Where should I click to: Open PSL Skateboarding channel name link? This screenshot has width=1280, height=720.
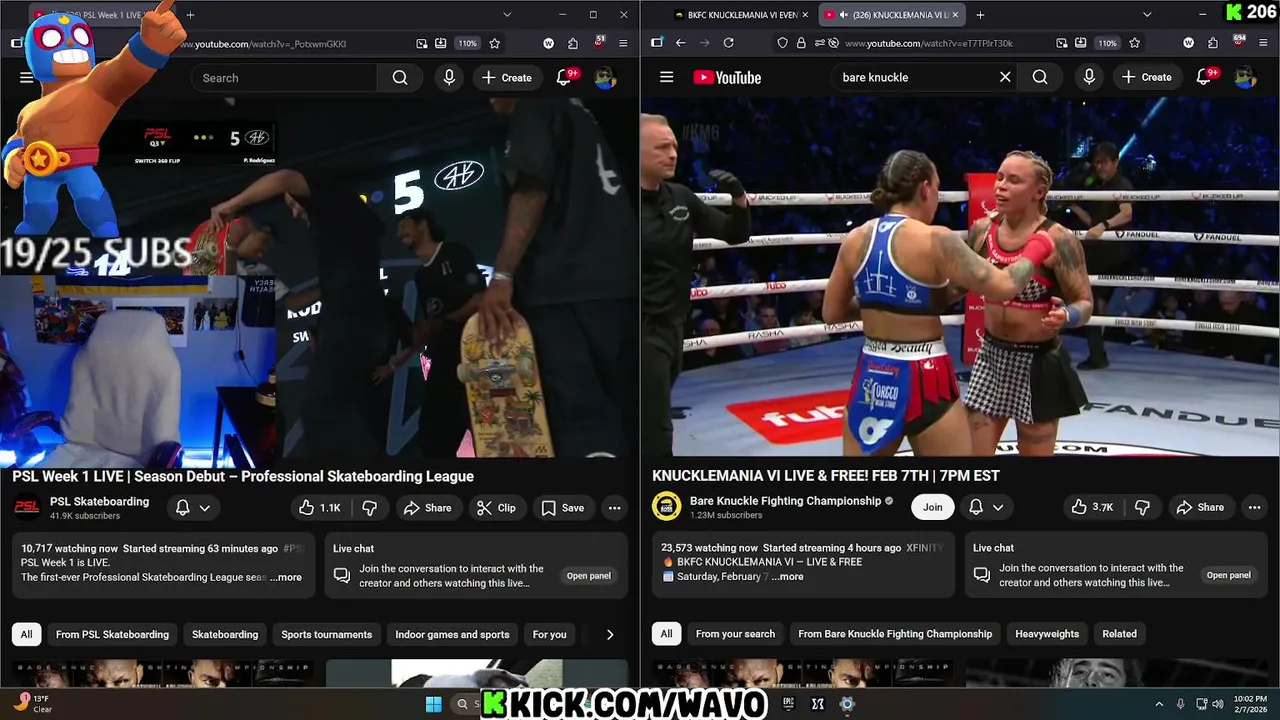click(99, 502)
